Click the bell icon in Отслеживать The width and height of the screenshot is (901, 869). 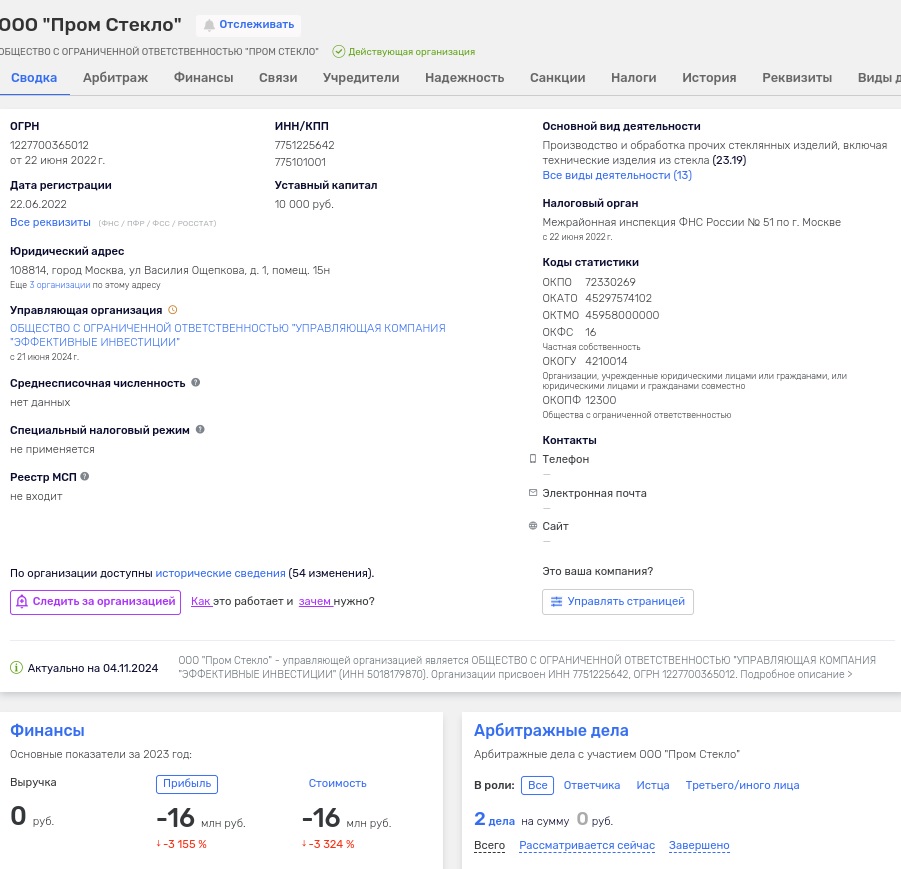click(209, 25)
